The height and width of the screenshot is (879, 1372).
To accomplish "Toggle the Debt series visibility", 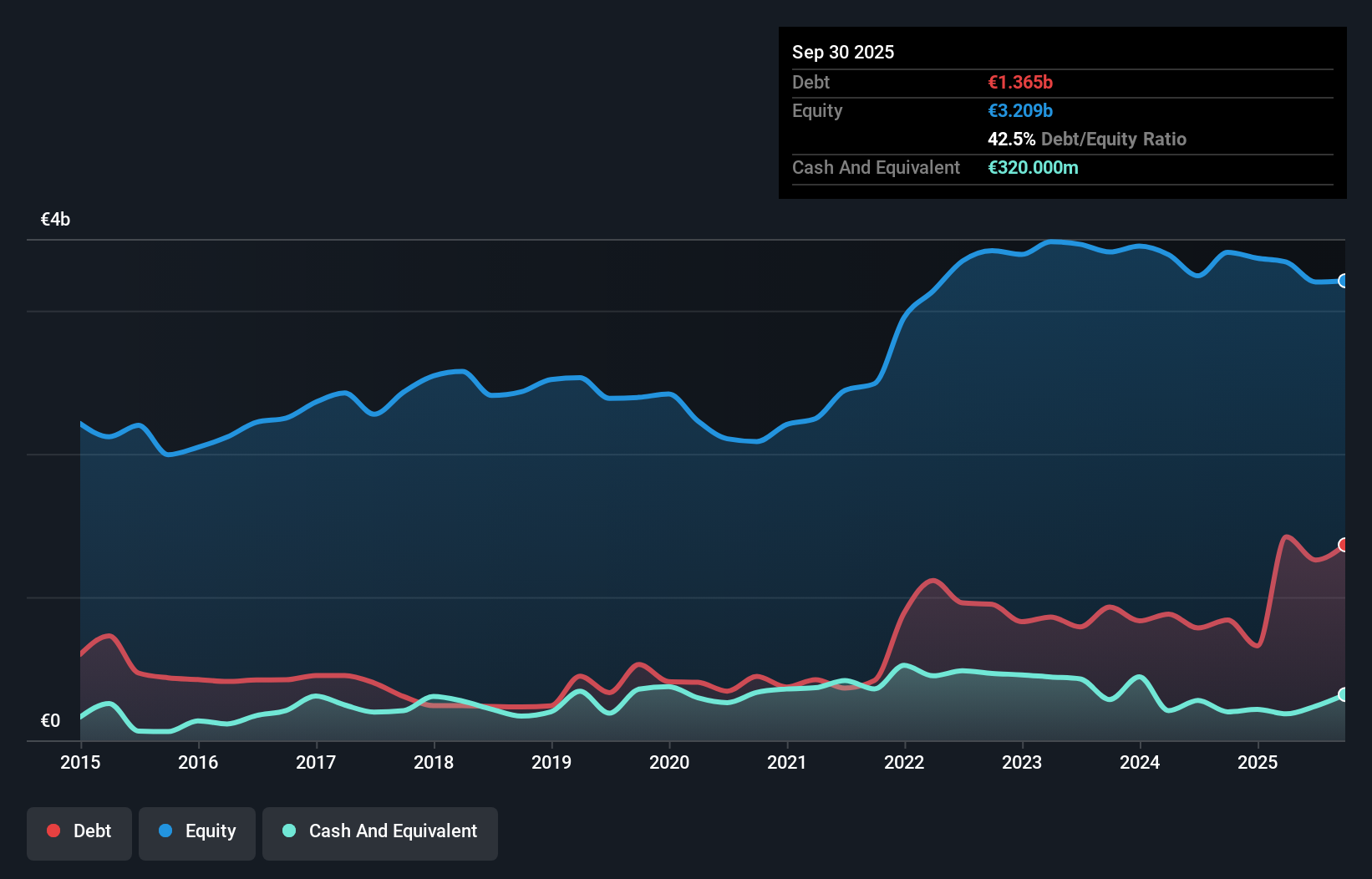I will [x=79, y=831].
